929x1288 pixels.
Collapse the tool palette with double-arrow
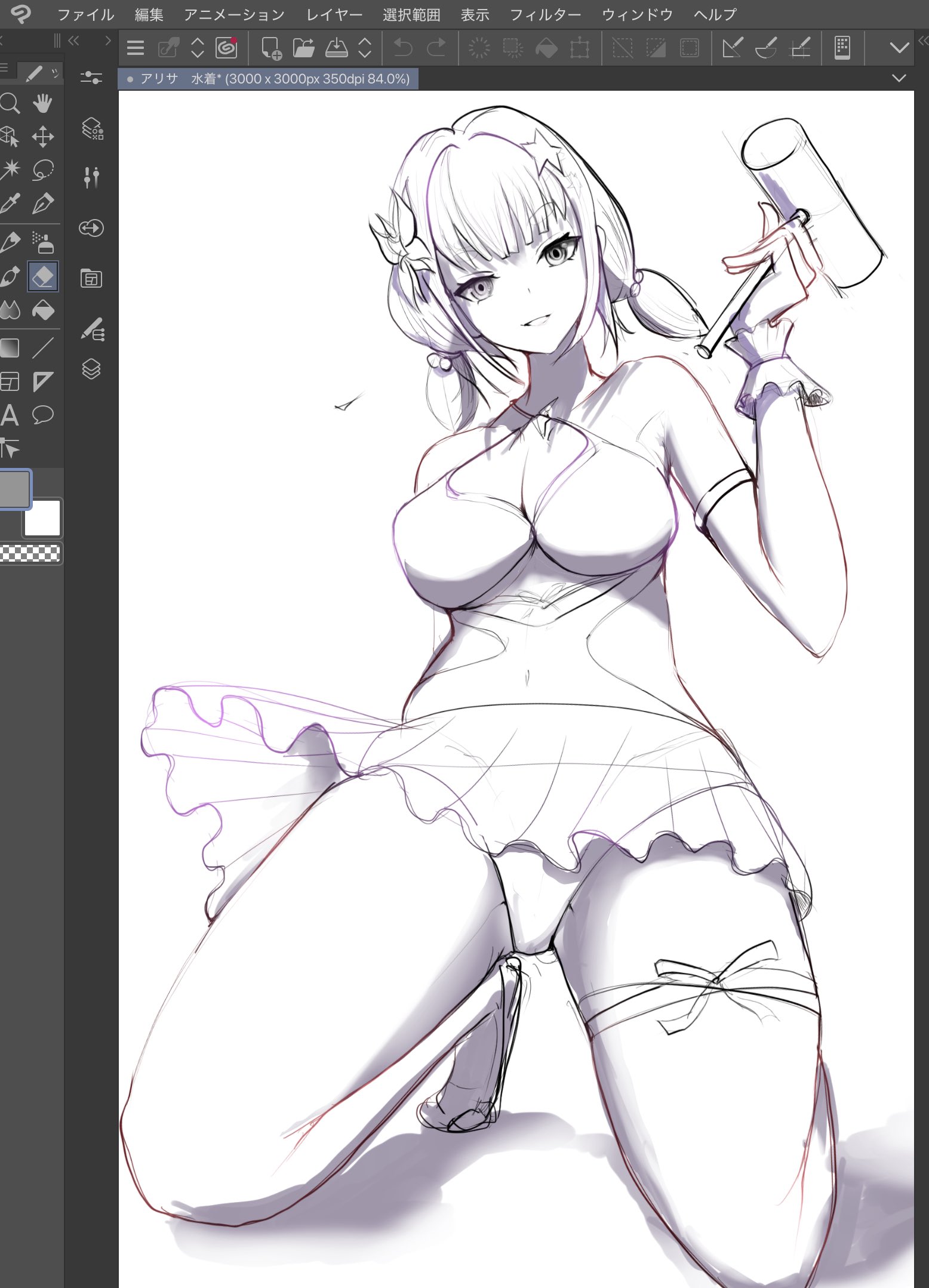(74, 41)
